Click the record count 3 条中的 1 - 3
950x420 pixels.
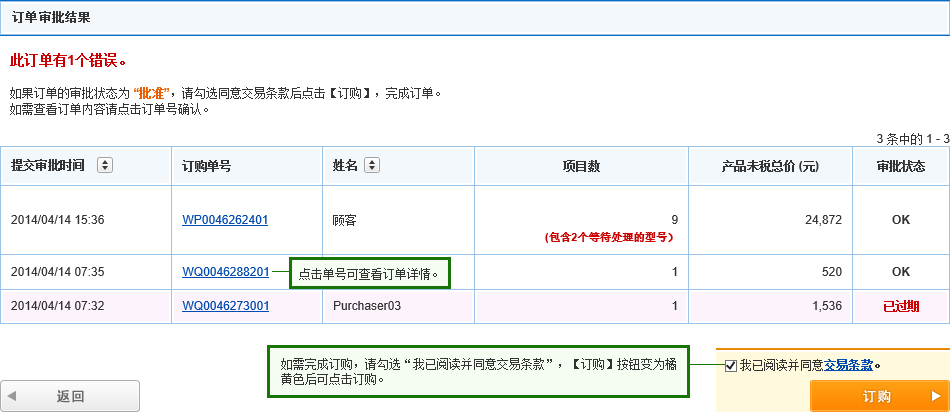coord(912,139)
